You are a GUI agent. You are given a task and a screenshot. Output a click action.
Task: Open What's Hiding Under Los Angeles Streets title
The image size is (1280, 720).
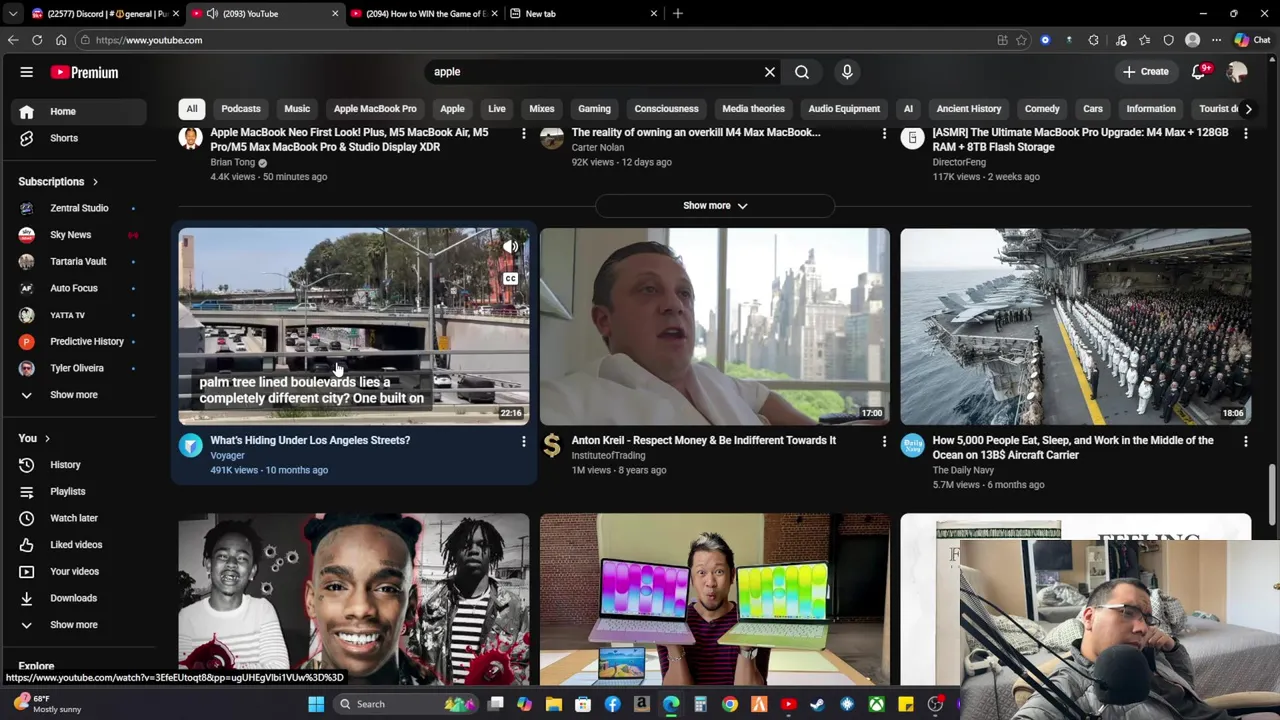pyautogui.click(x=310, y=440)
